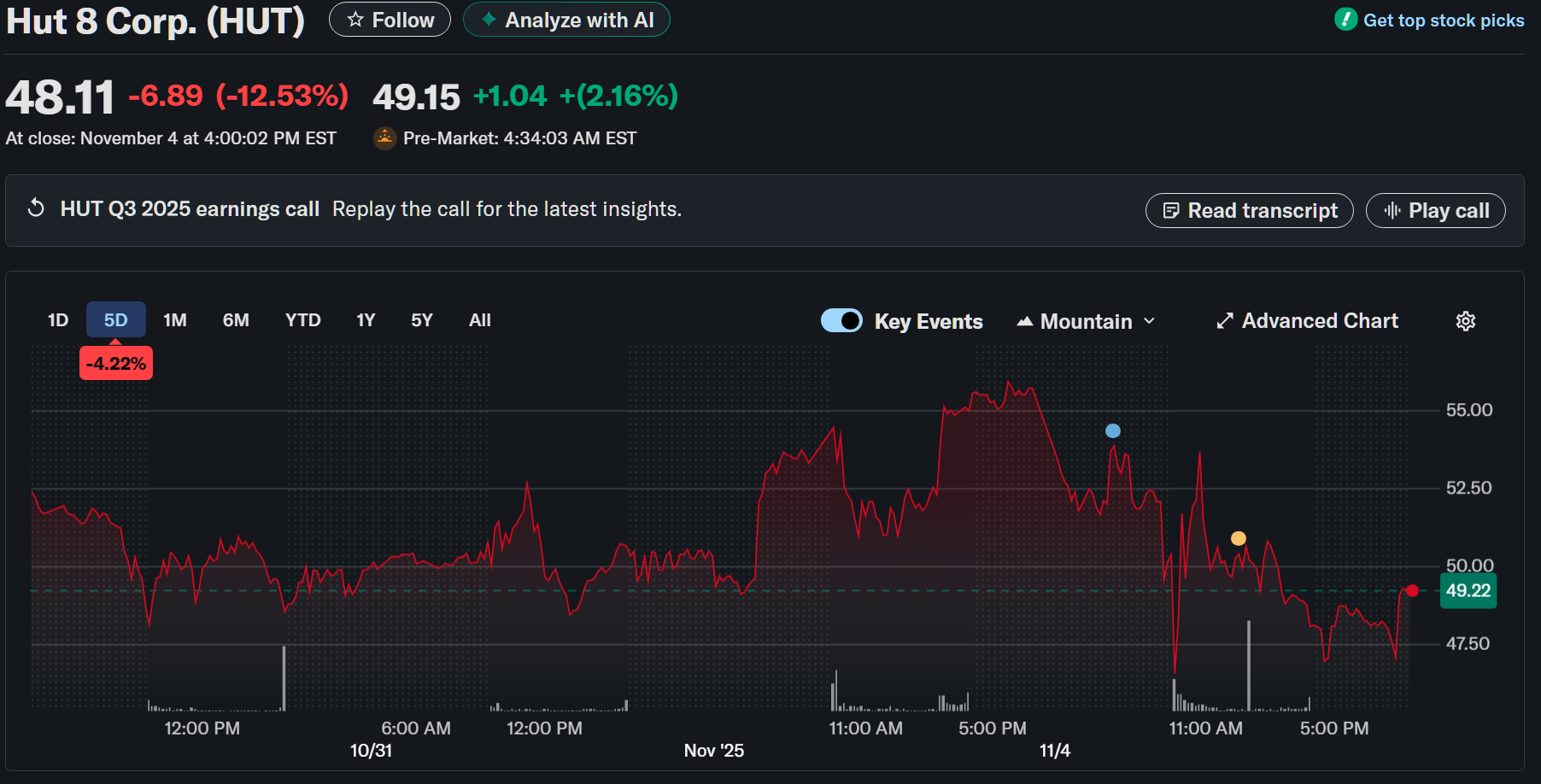Switch to the 1M time range
Screen dimensions: 1541x784
tap(175, 320)
